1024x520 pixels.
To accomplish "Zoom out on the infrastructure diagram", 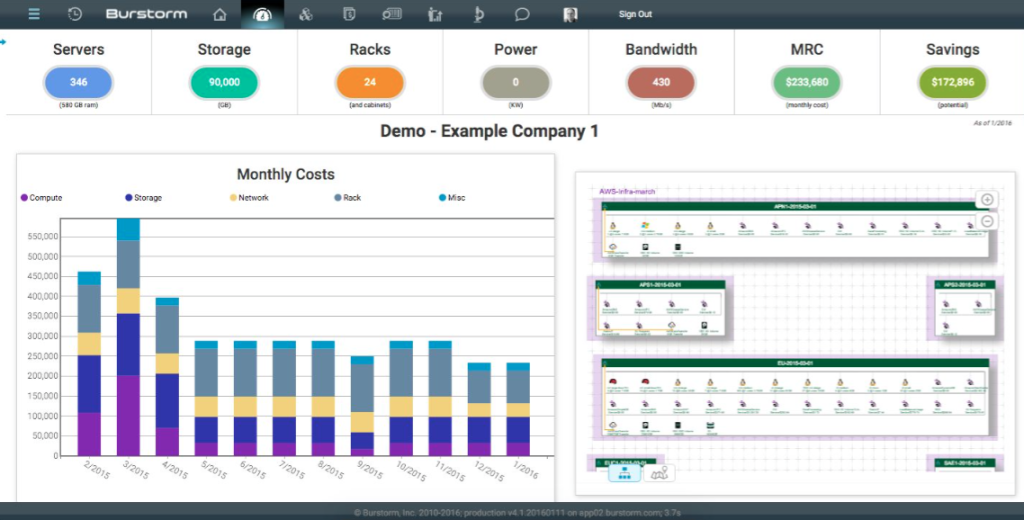I will [986, 221].
